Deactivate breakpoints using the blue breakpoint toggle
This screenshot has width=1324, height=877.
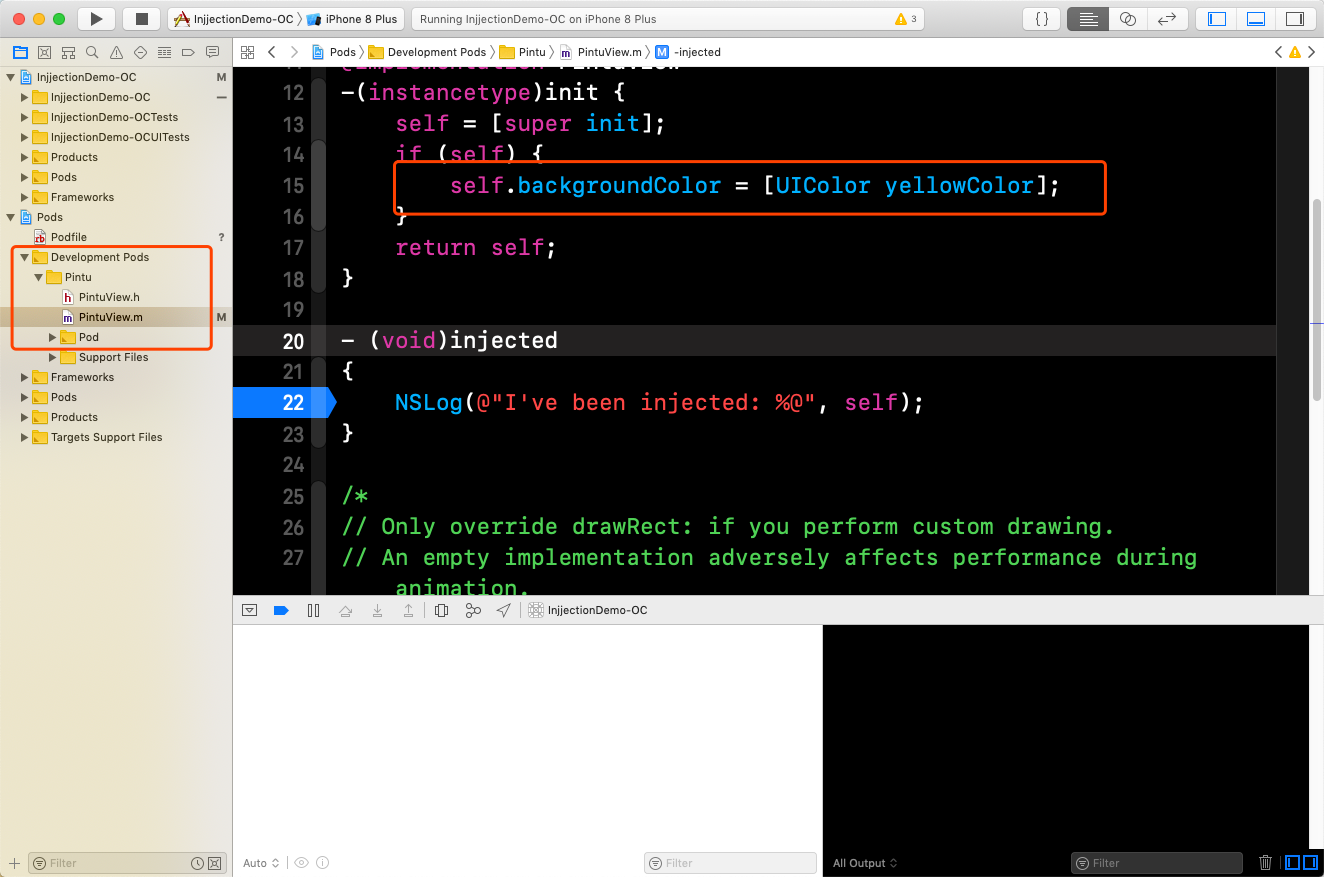point(281,610)
